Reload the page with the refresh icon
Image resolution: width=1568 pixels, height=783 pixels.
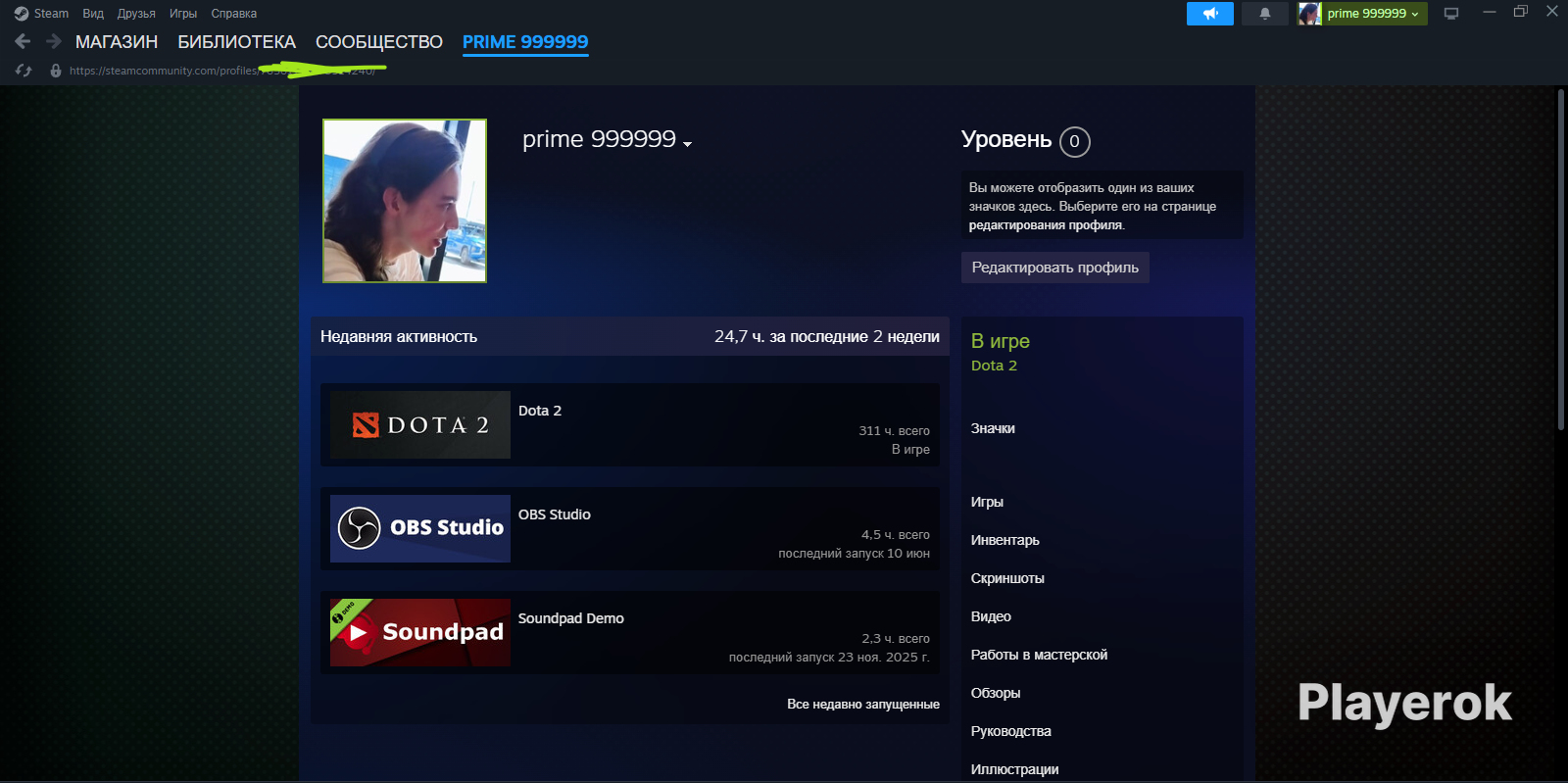(x=24, y=71)
